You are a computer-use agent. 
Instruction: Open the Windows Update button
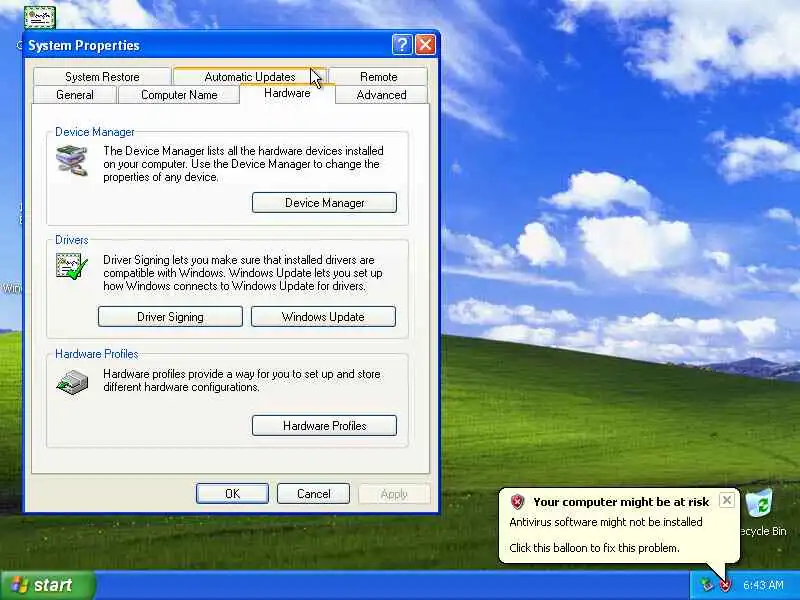323,317
